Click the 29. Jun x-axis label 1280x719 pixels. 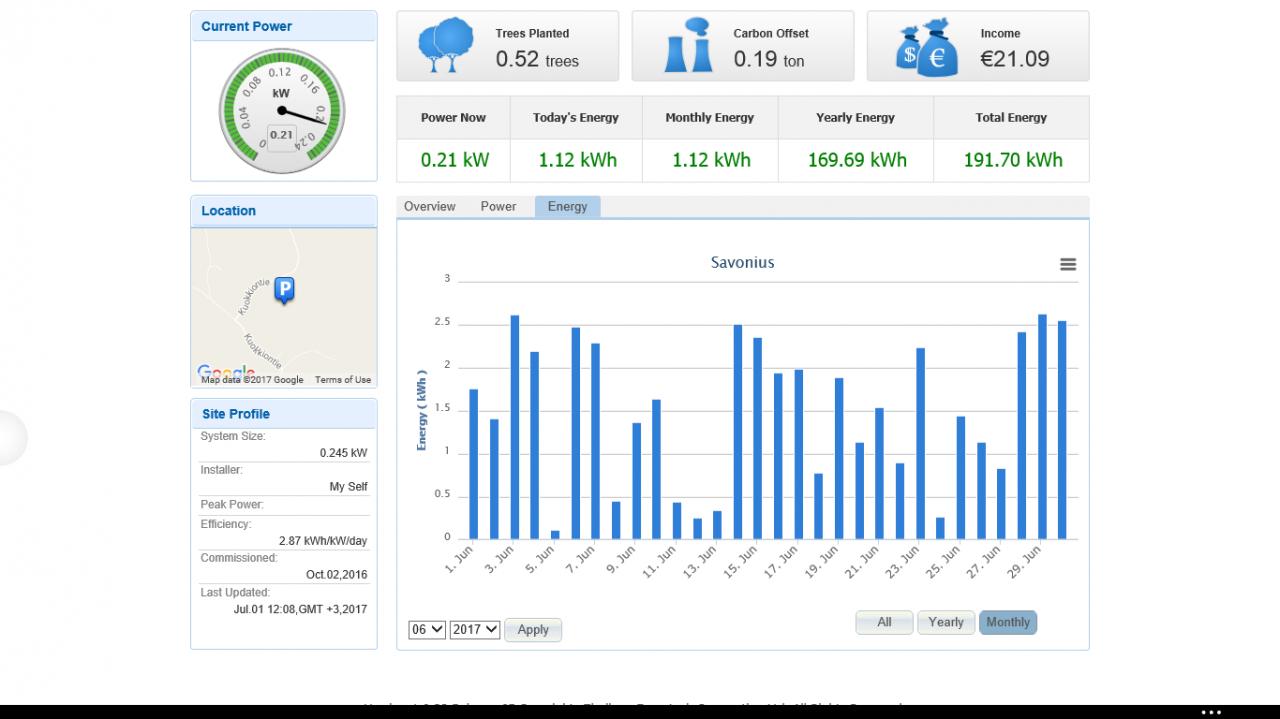[1025, 563]
